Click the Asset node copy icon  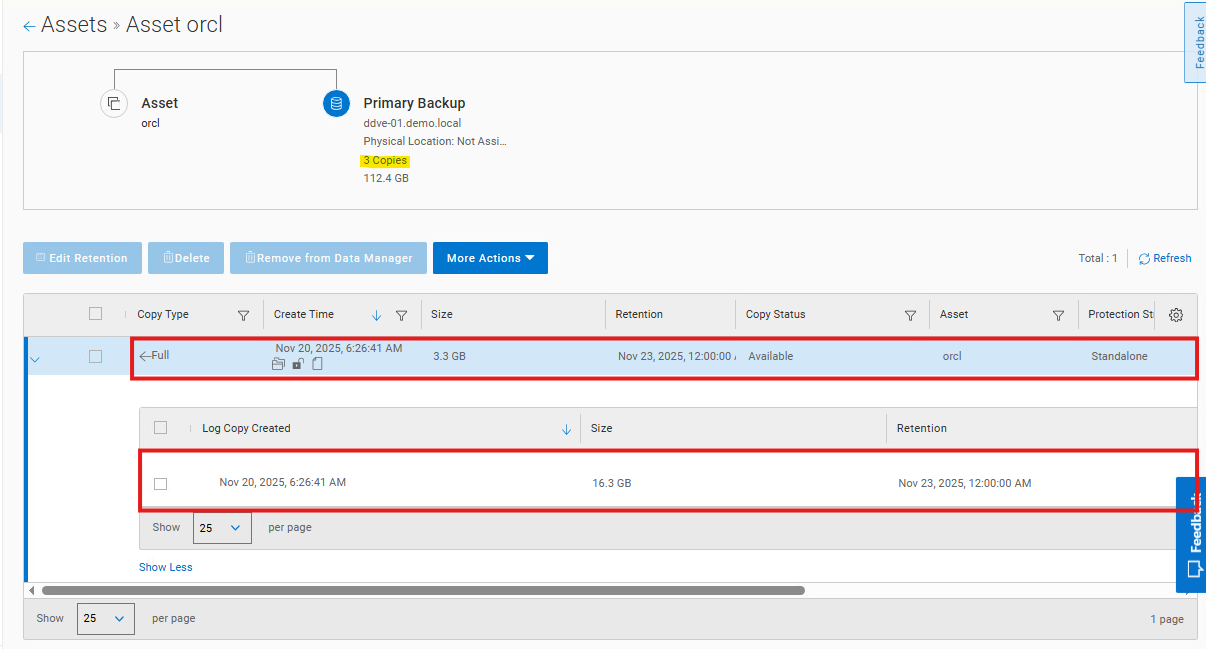tap(114, 103)
